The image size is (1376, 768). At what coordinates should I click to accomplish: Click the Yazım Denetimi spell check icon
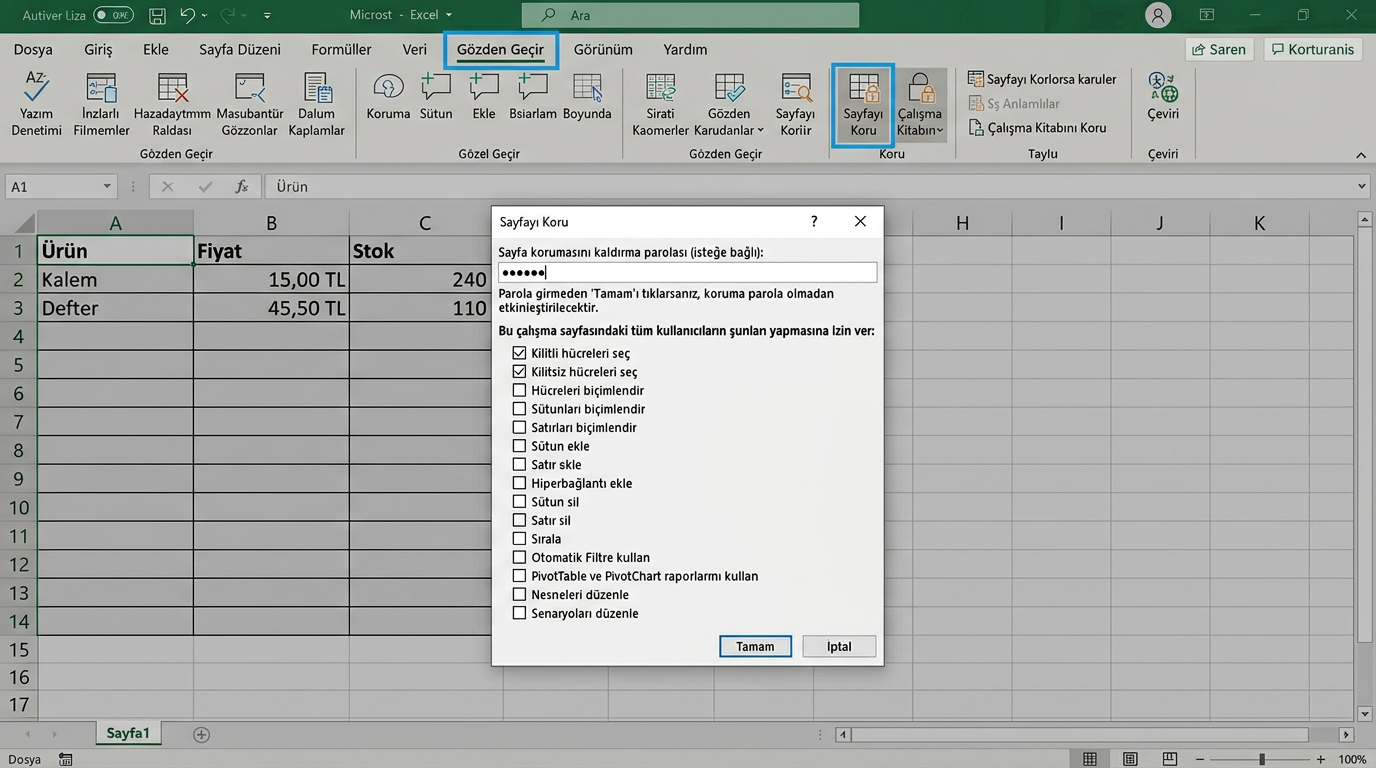tap(37, 88)
